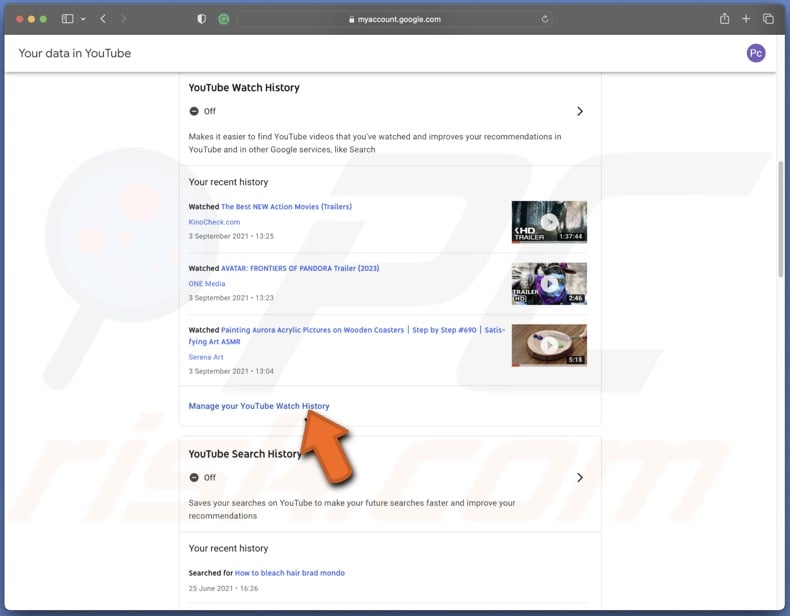
Task: Open AVATAR: FRONTIERS OF PANDORA Trailer link
Action: (x=300, y=268)
